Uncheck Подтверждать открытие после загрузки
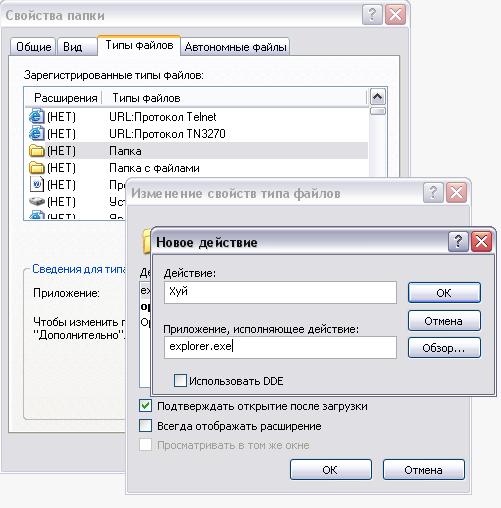 pos(145,406)
